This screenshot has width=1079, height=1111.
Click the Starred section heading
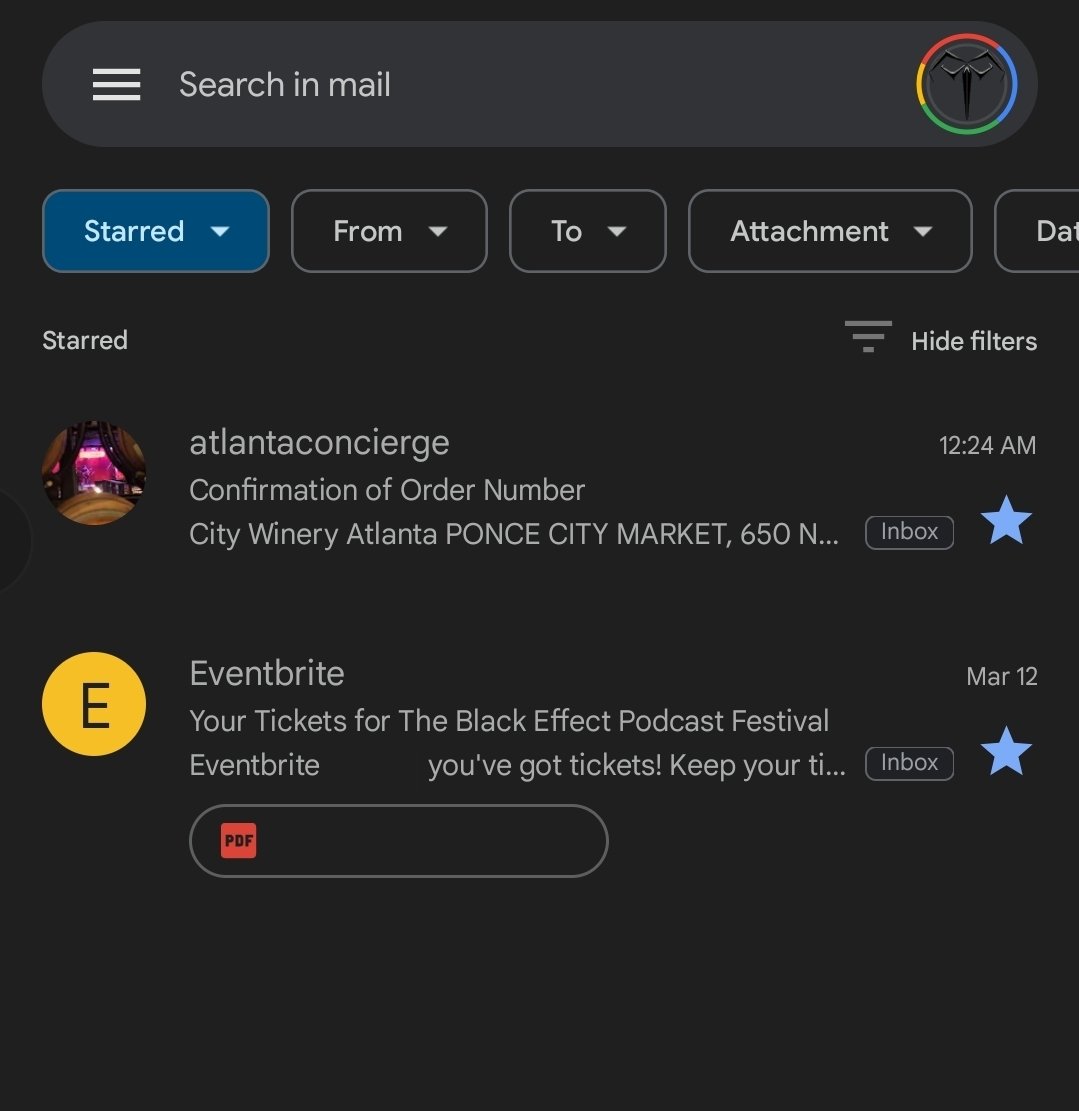coord(85,340)
